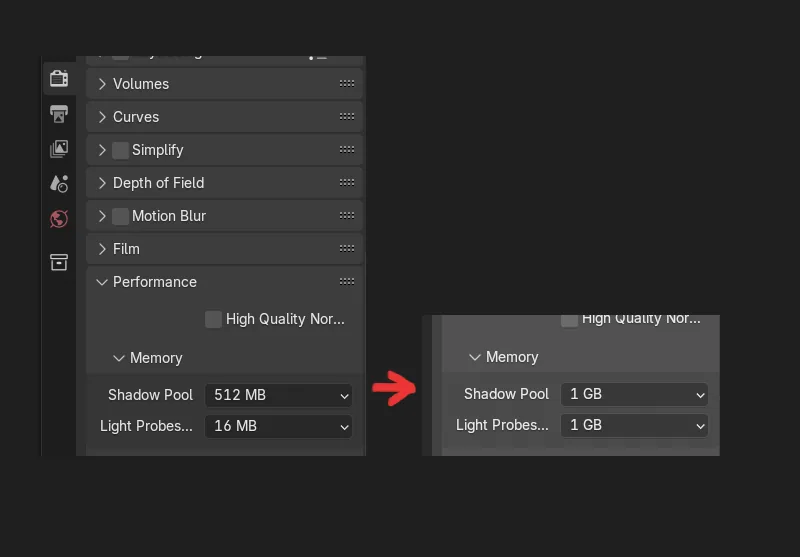
Task: Click the Volumes panel title
Action: point(141,84)
